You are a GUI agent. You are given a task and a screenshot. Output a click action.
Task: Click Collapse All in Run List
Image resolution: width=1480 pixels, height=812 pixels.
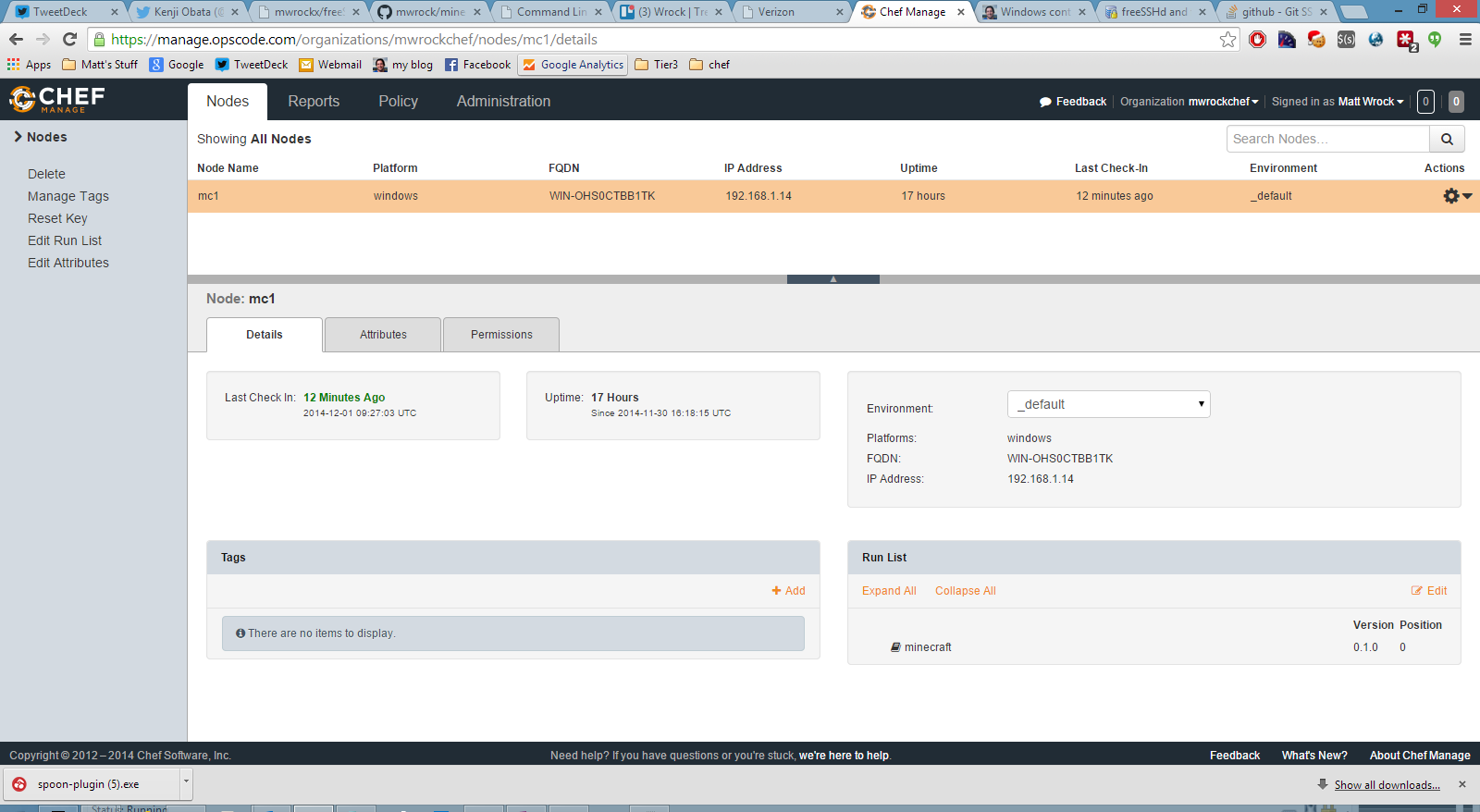click(x=965, y=591)
